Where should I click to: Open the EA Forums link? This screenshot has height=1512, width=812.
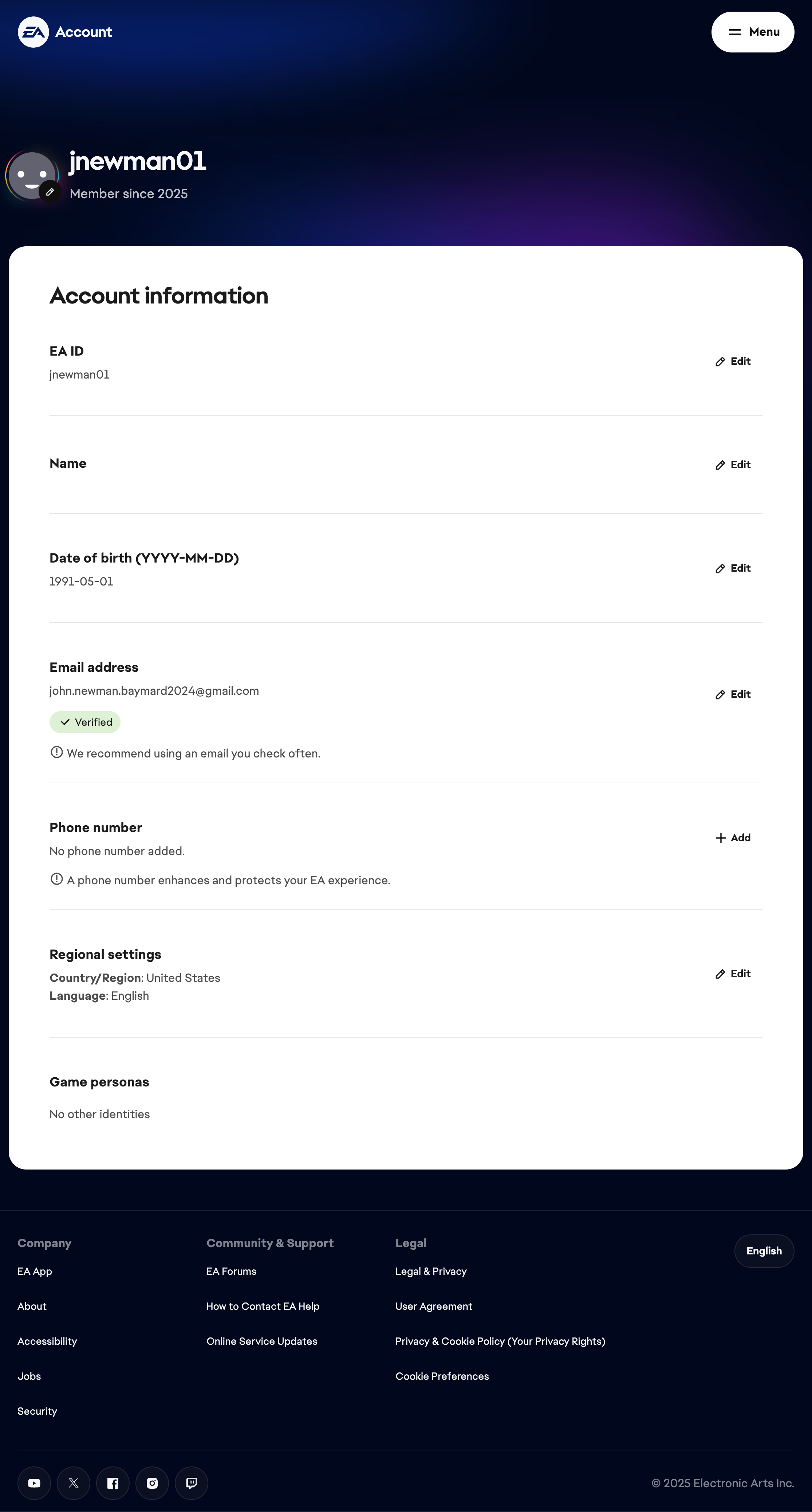pyautogui.click(x=230, y=1271)
